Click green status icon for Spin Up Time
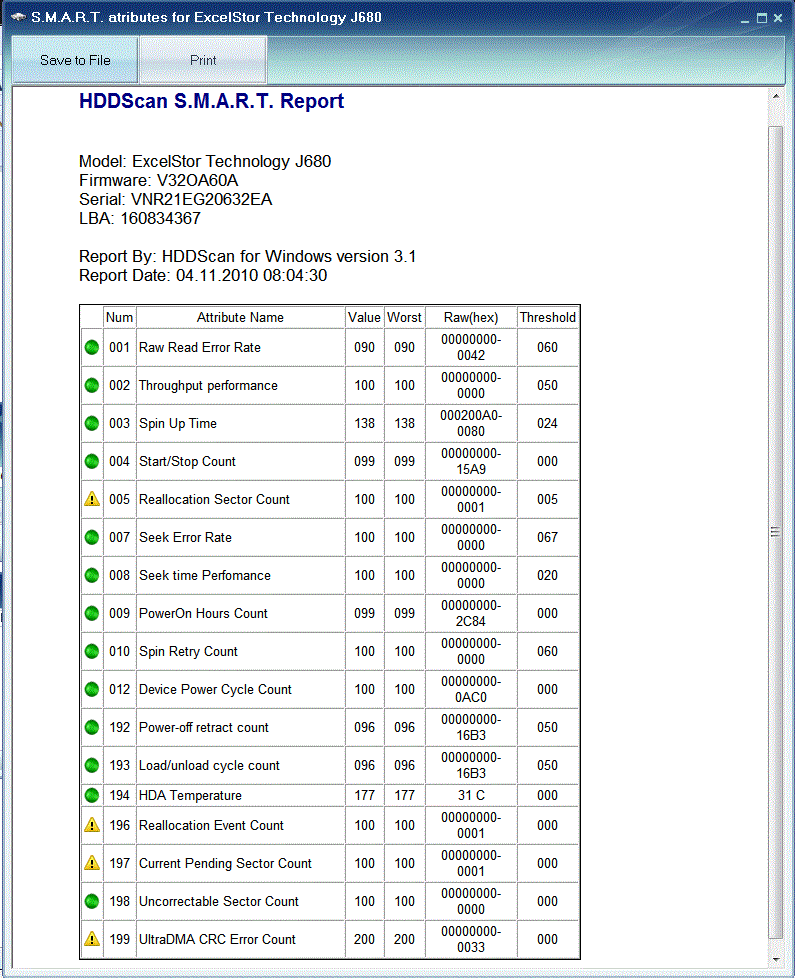Viewport: 795px width, 978px height. [x=92, y=424]
